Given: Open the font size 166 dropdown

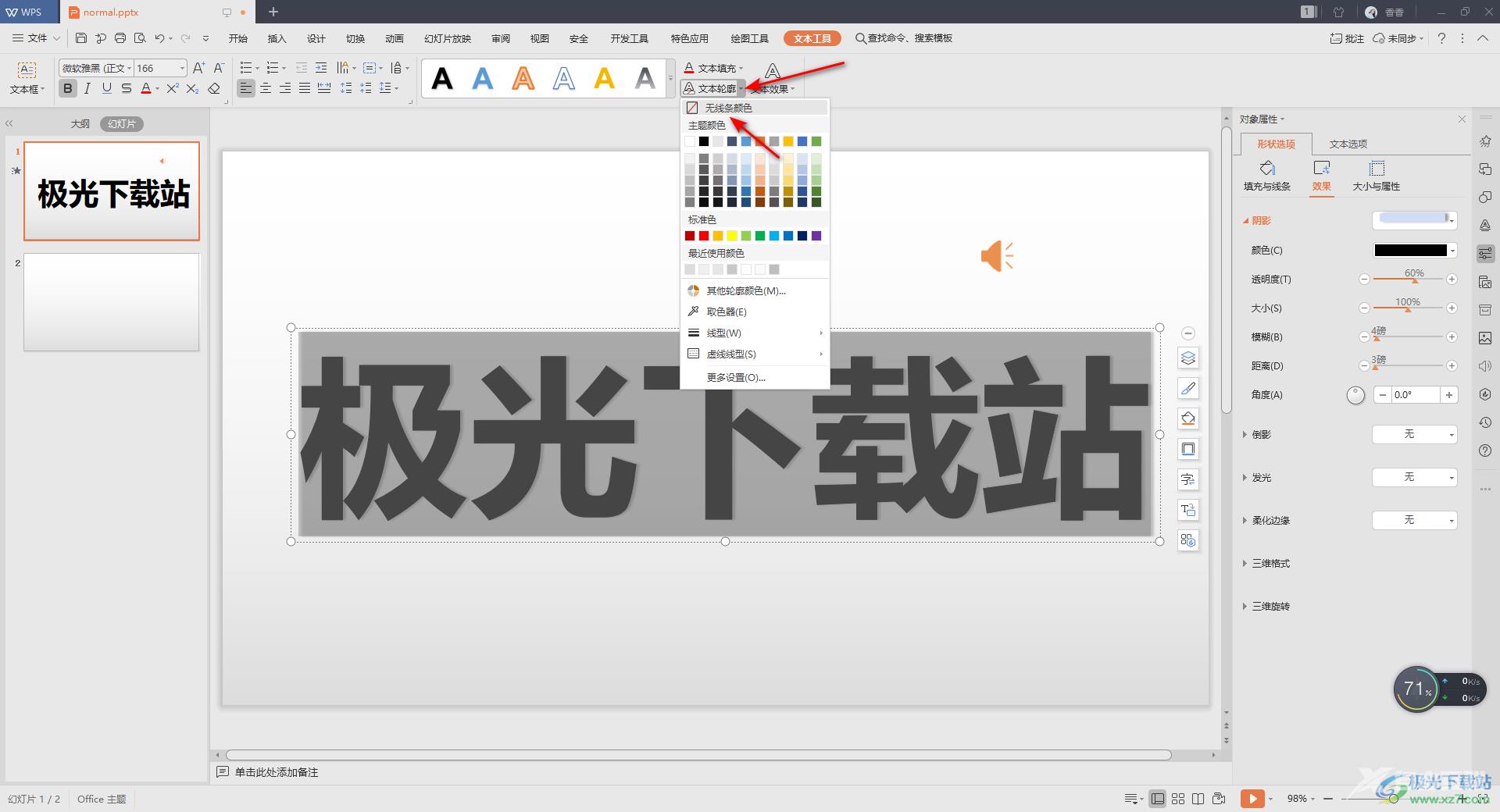Looking at the screenshot, I should pyautogui.click(x=182, y=68).
